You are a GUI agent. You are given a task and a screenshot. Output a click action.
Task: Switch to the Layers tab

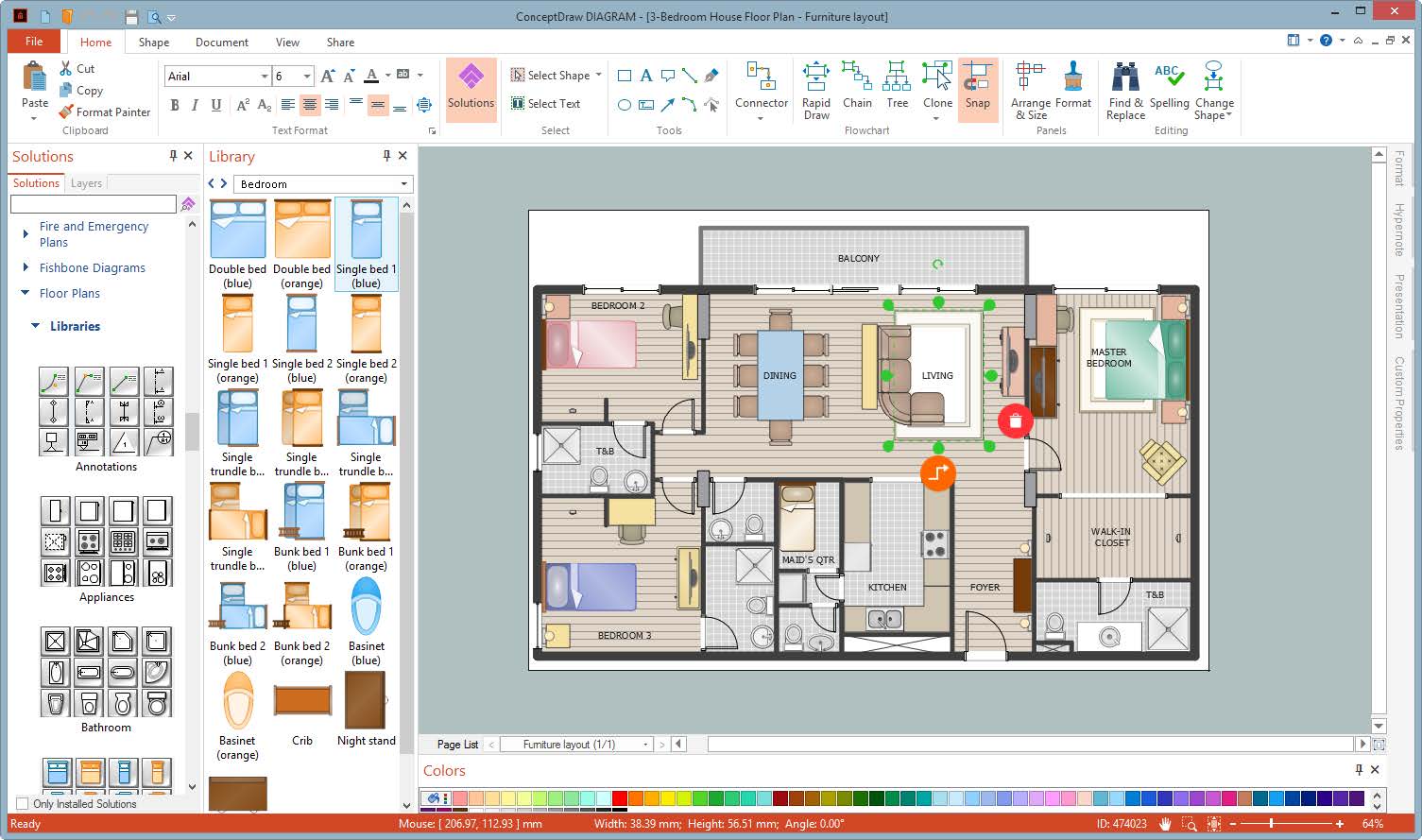click(x=85, y=182)
